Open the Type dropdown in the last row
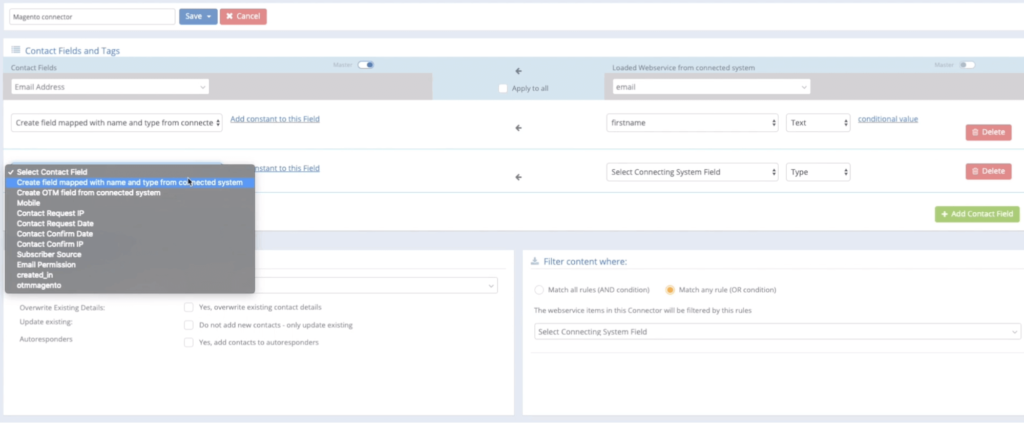Image resolution: width=1024 pixels, height=423 pixels. pyautogui.click(x=818, y=172)
